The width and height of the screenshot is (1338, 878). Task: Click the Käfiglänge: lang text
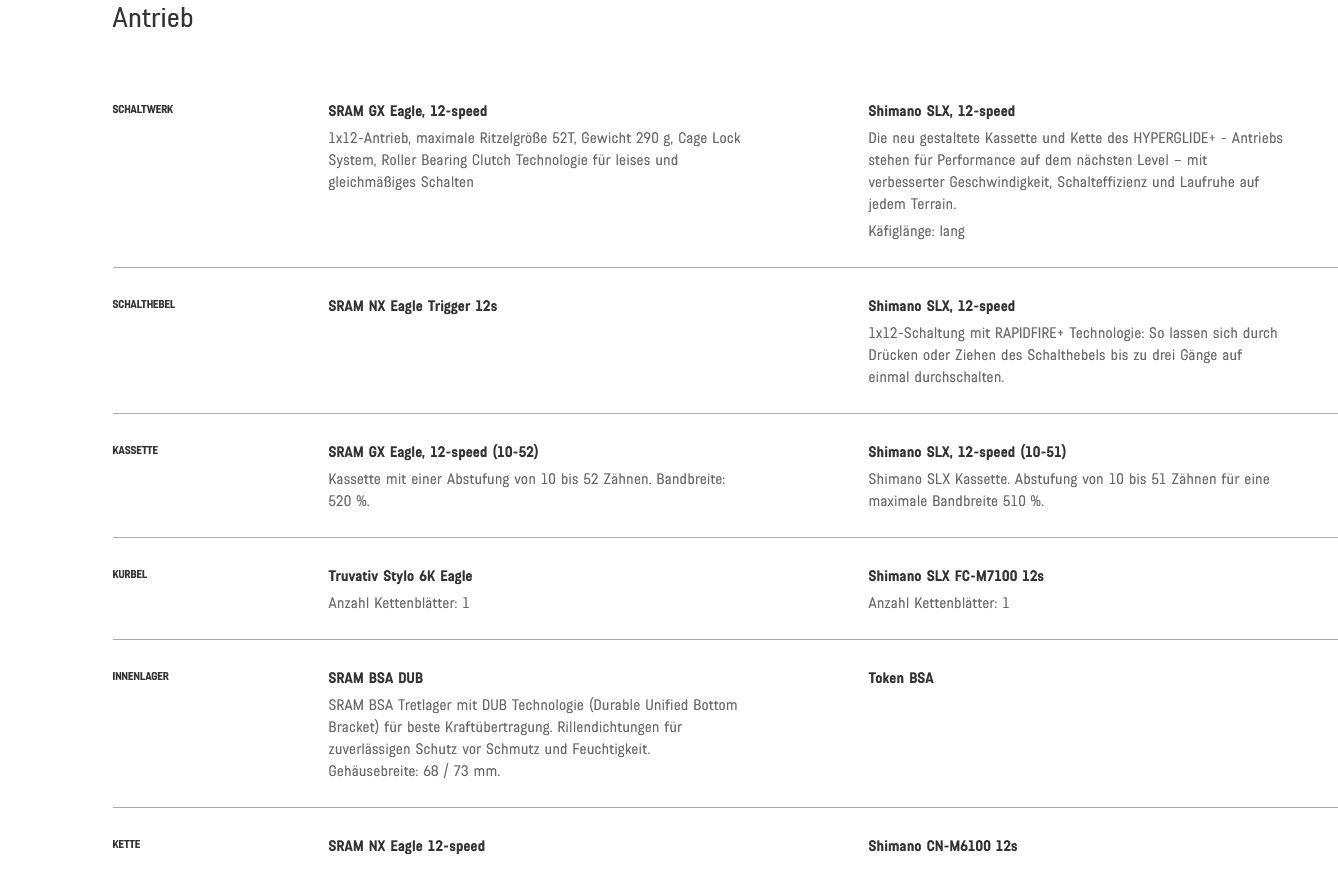click(x=916, y=231)
